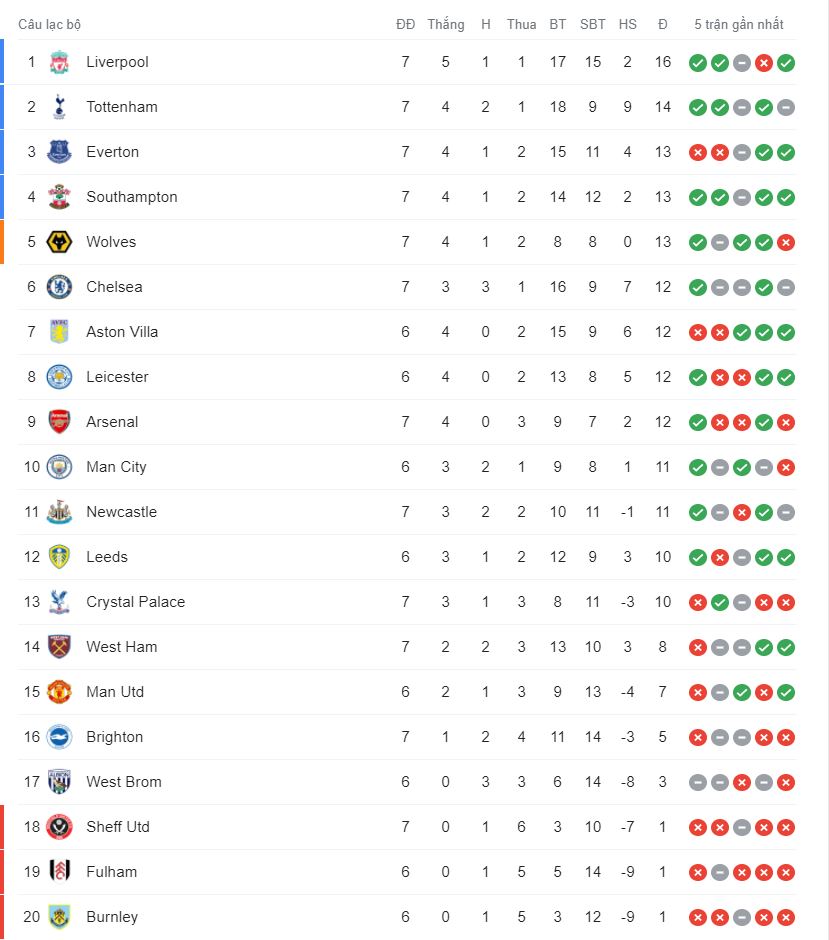Image resolution: width=829 pixels, height=940 pixels.
Task: Click the Đ points column header
Action: coord(662,24)
